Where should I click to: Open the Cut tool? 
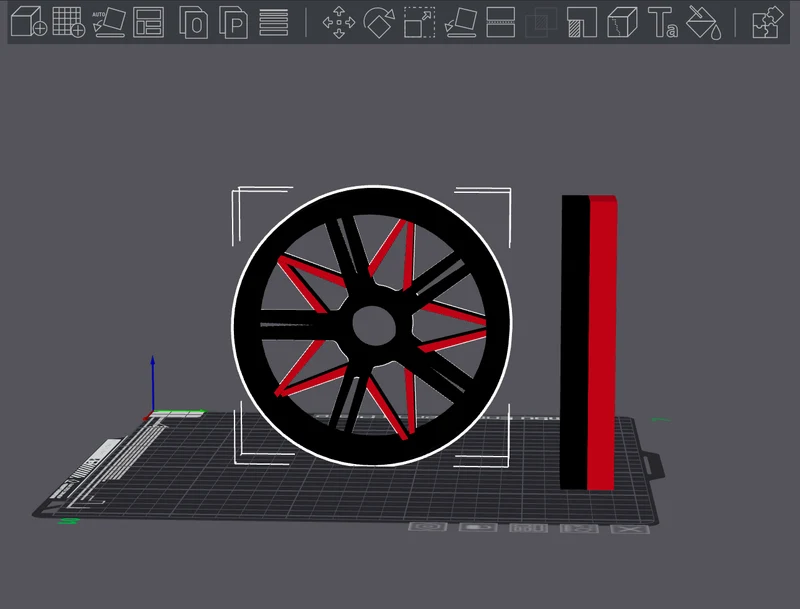click(x=501, y=22)
